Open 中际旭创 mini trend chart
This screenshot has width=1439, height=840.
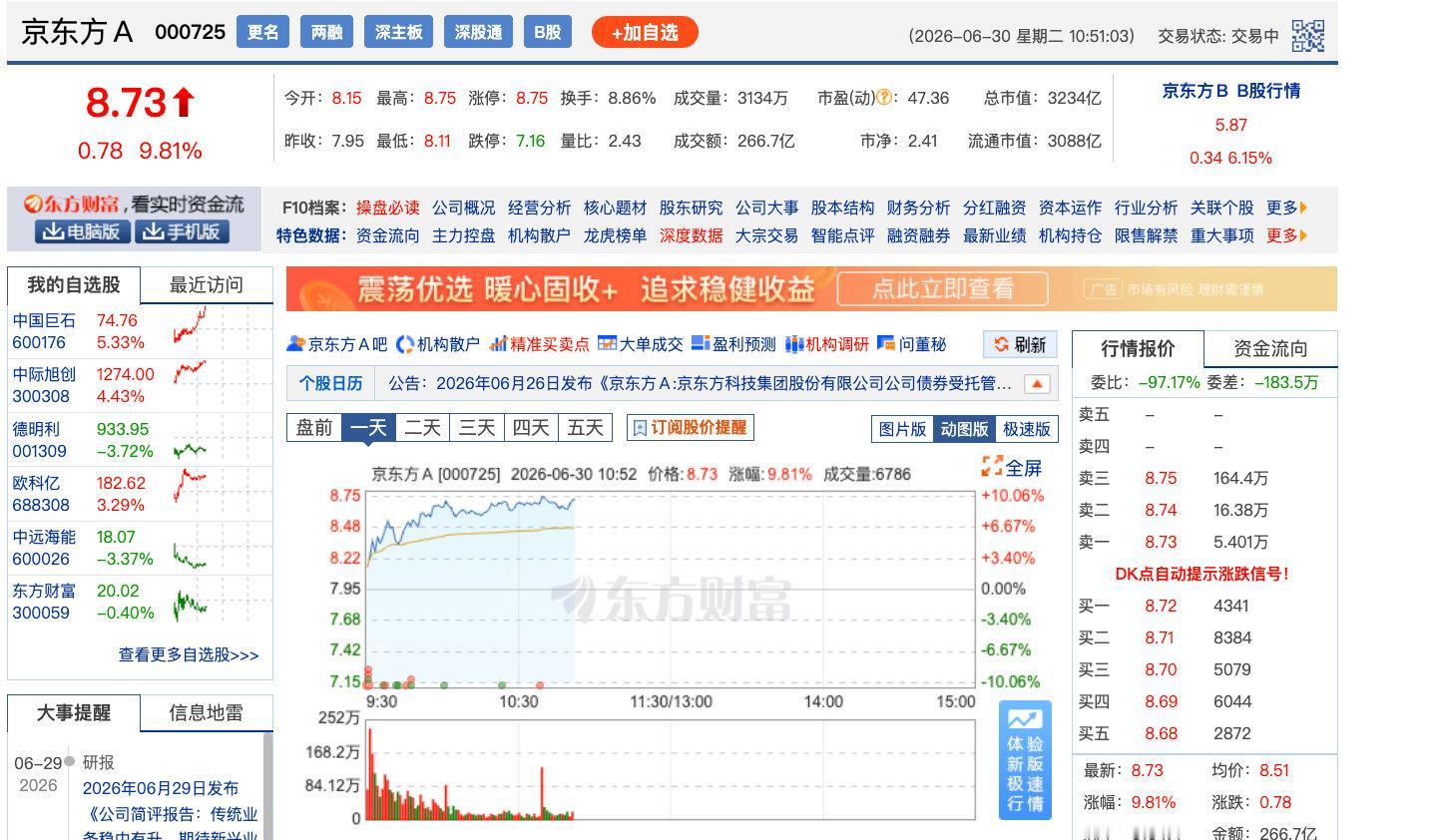190,372
